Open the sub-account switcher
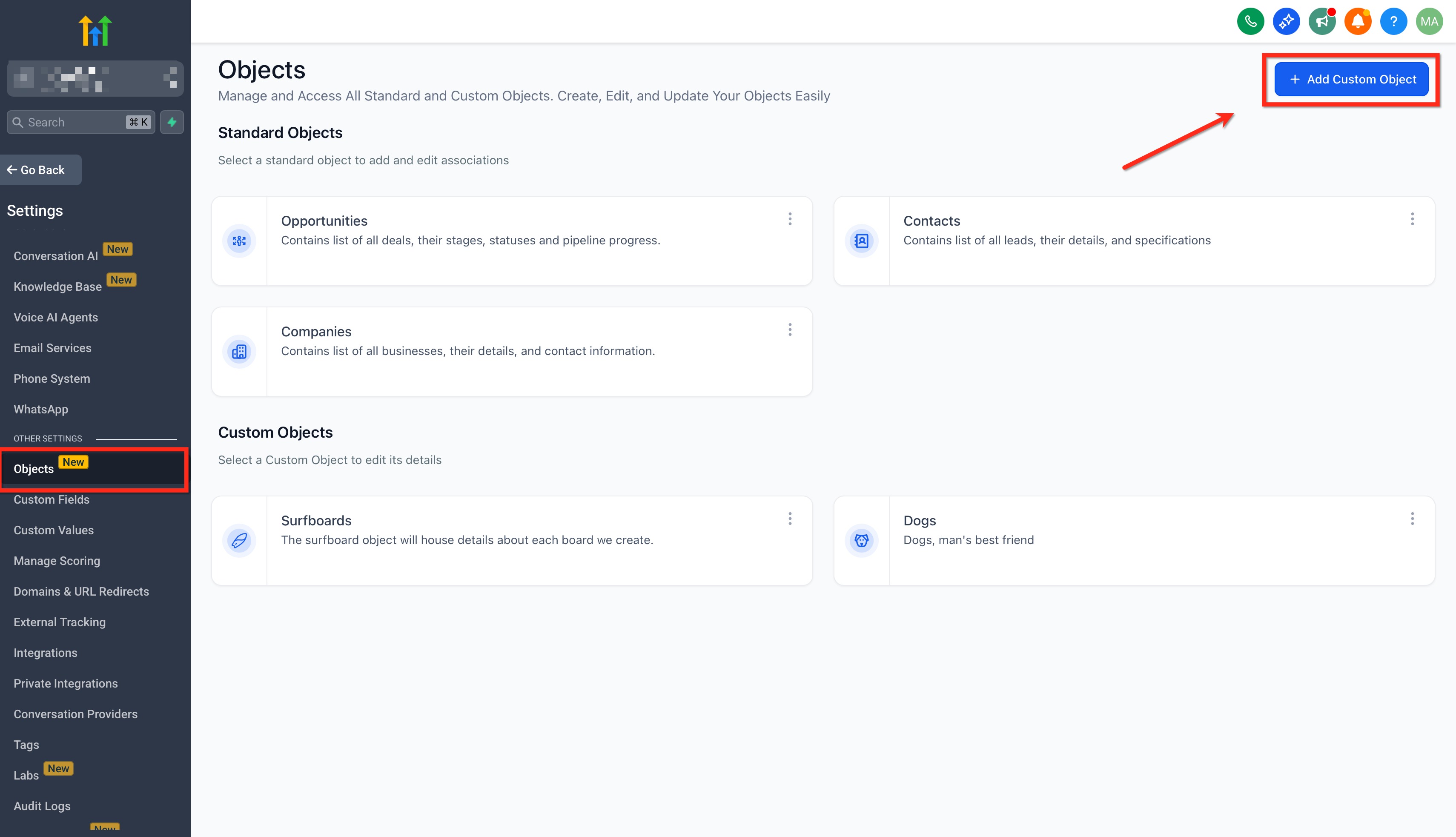This screenshot has height=837, width=1456. [x=95, y=79]
